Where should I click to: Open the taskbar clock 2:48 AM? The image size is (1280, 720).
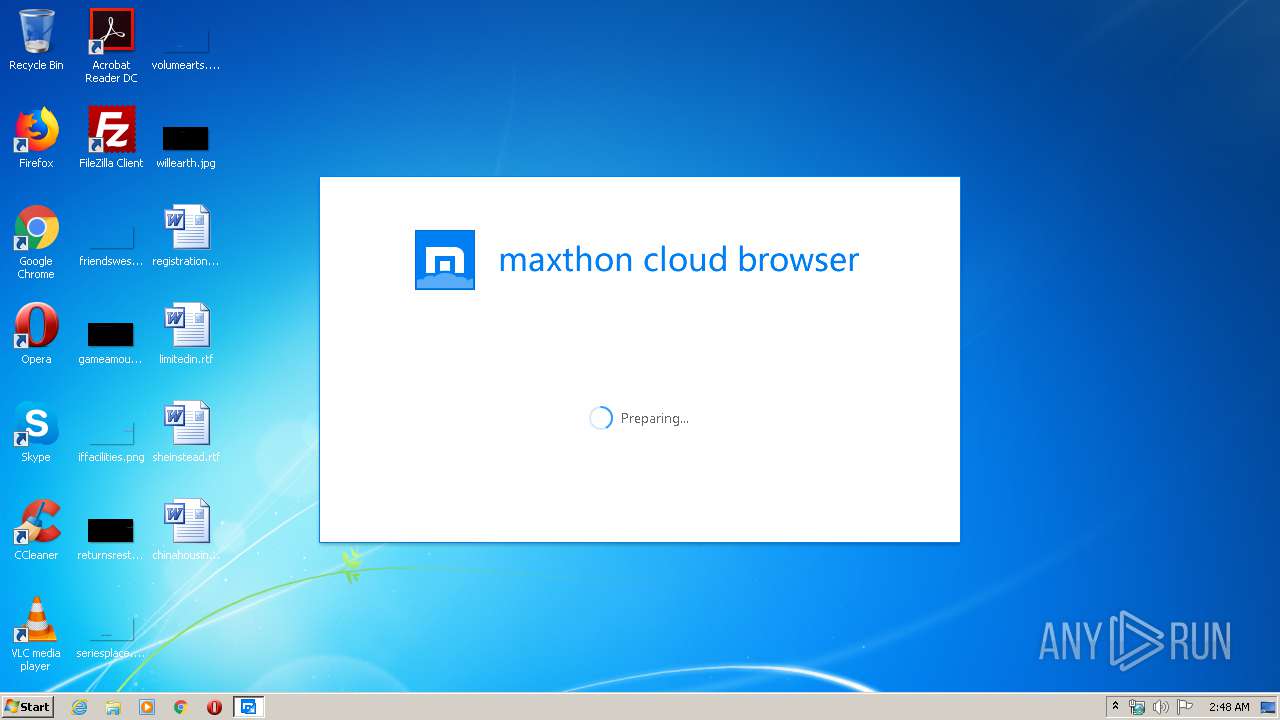pos(1229,707)
